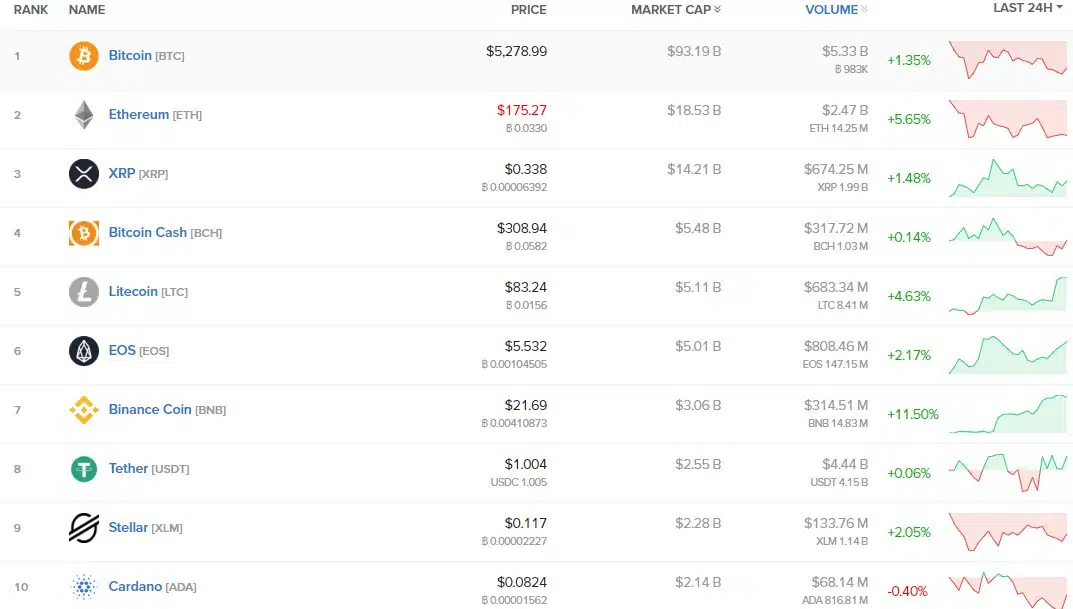Open Tether's 24h sparkline chart
The width and height of the screenshot is (1073, 609).
pyautogui.click(x=1007, y=473)
